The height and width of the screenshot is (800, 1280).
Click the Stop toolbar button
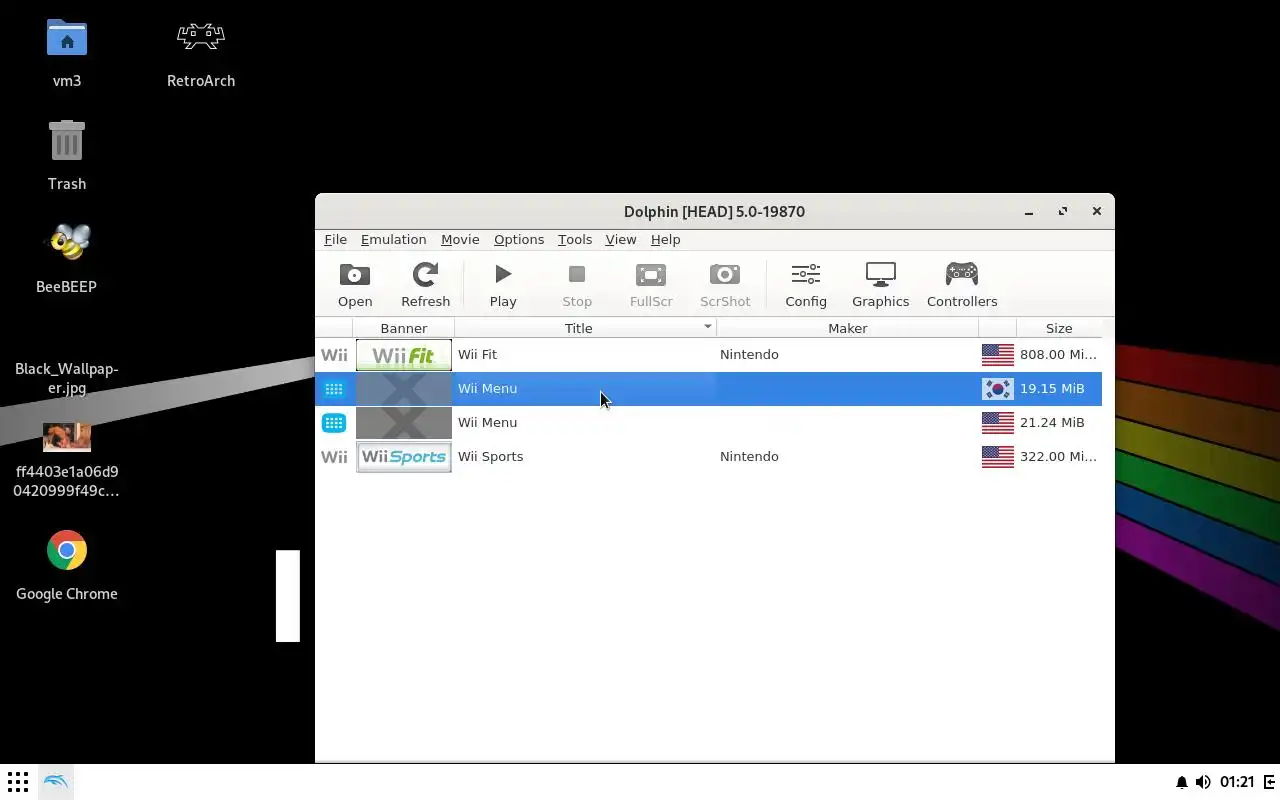577,285
